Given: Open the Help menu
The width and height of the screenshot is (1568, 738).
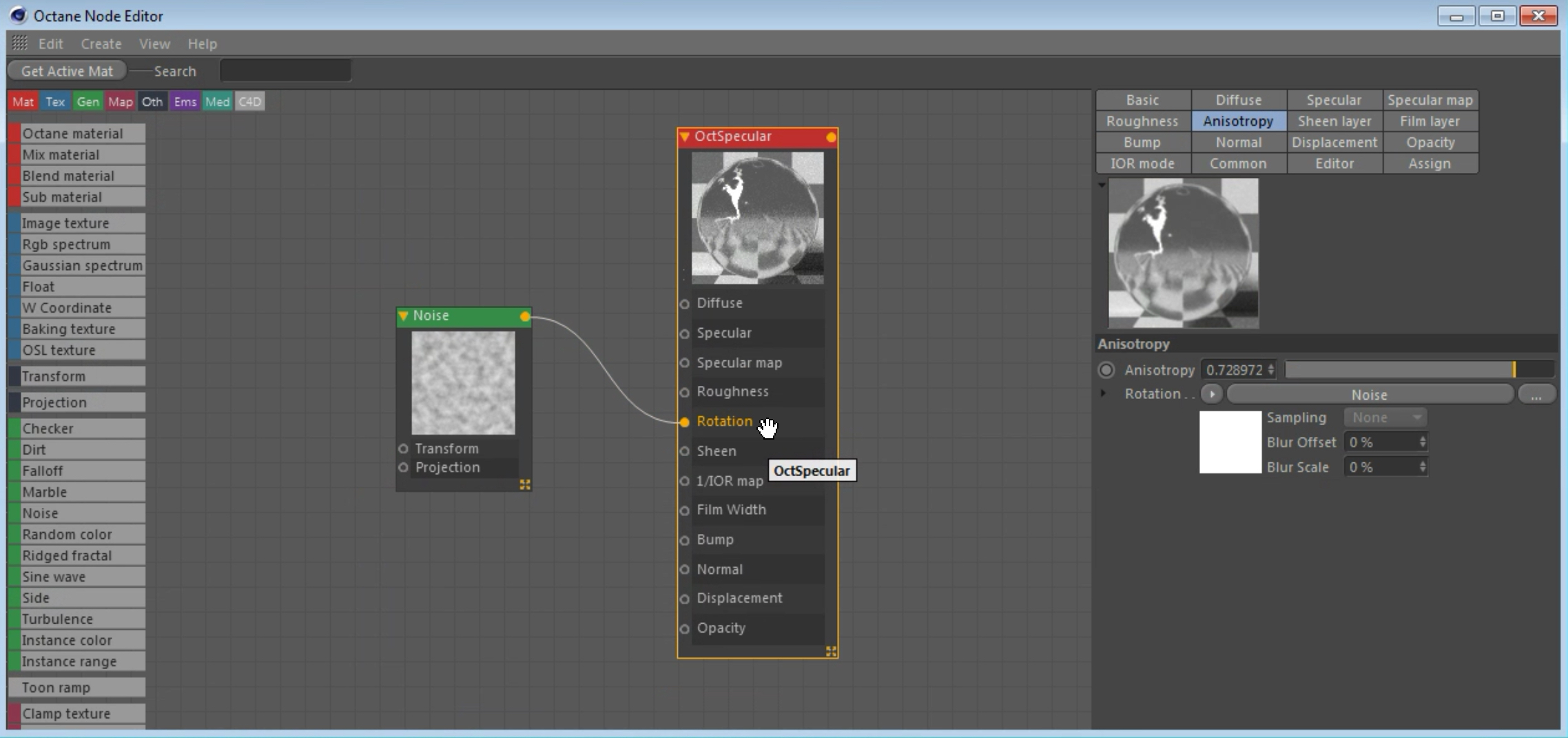Looking at the screenshot, I should tap(203, 43).
